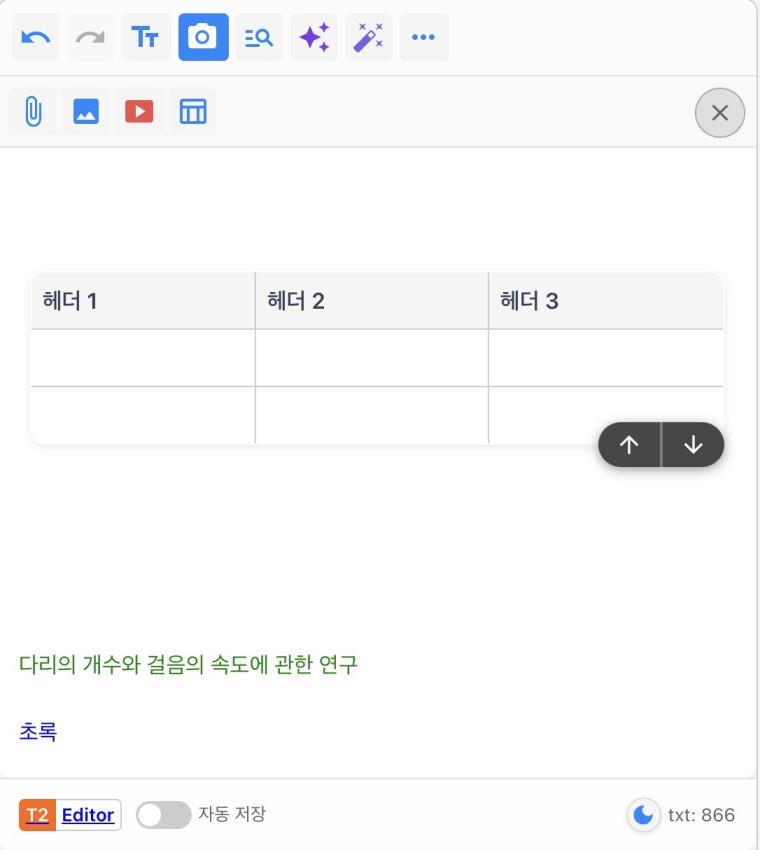Image resolution: width=760 pixels, height=850 pixels.
Task: Insert an image using the picture icon
Action: (86, 111)
